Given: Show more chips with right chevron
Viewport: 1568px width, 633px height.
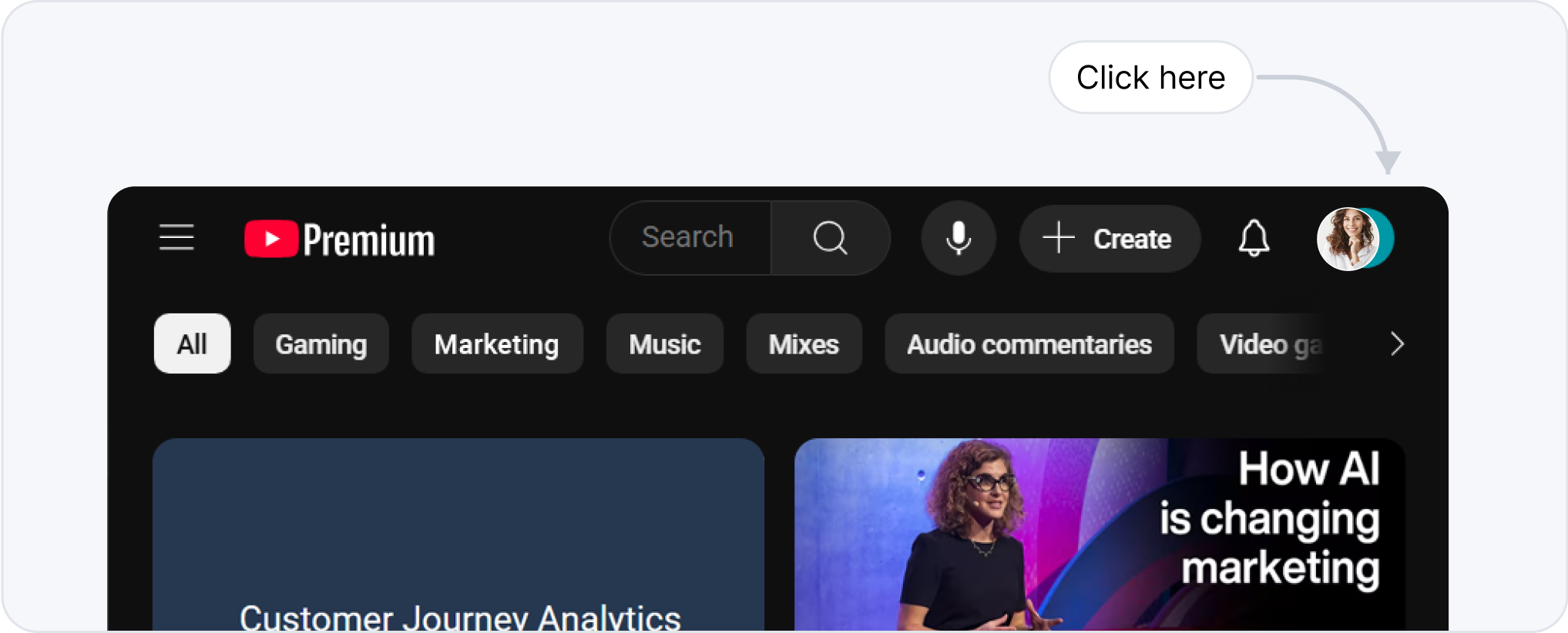Looking at the screenshot, I should pos(1397,343).
